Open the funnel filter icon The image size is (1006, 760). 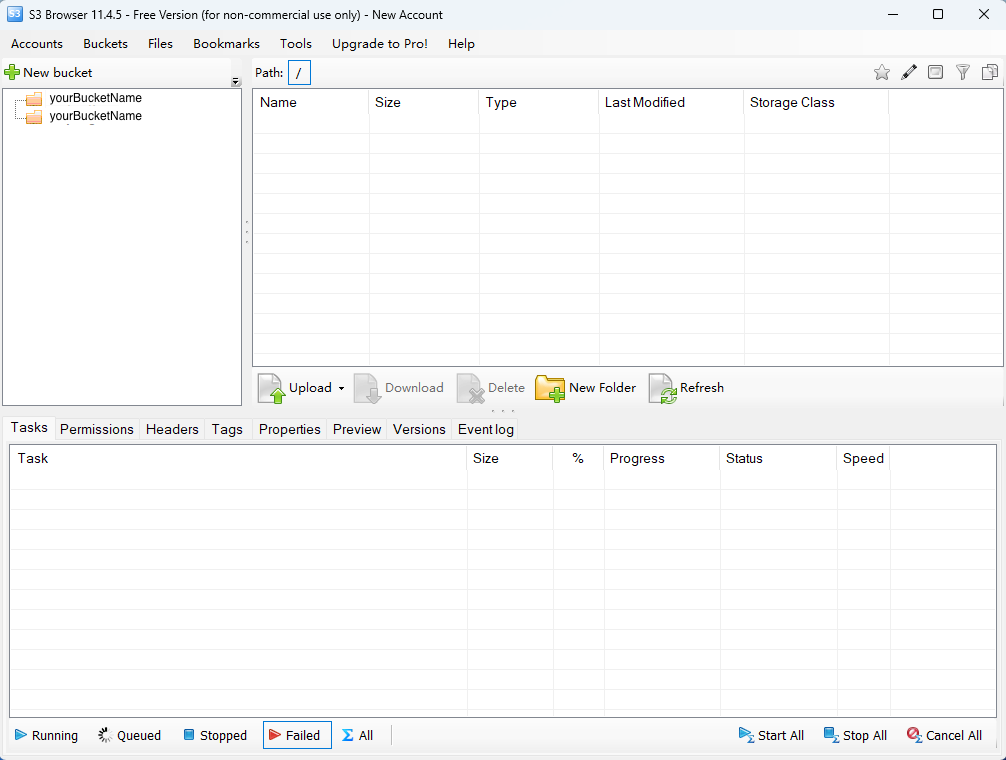point(962,72)
